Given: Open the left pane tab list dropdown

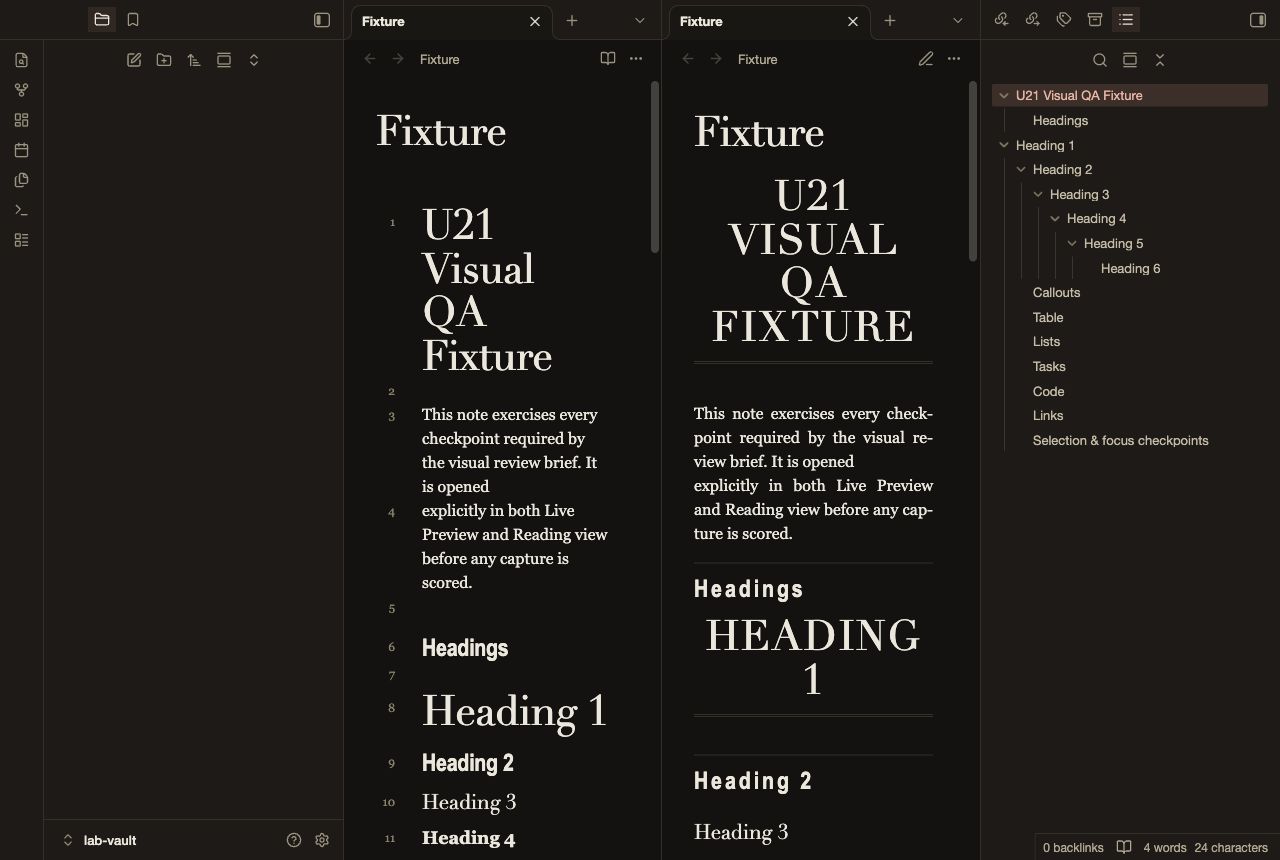Looking at the screenshot, I should (640, 20).
